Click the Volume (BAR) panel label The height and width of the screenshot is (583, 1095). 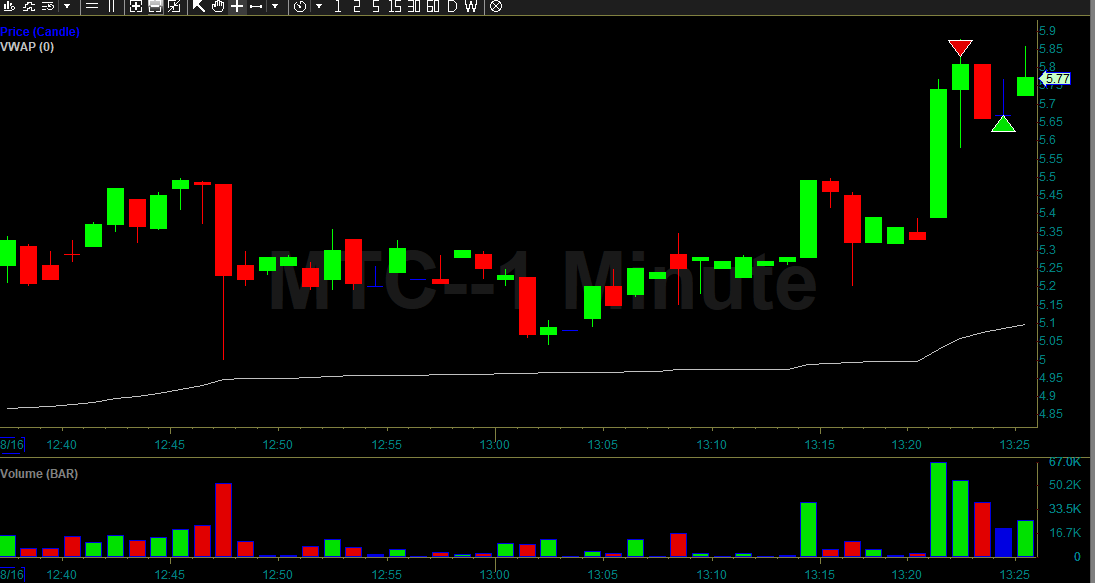coord(39,473)
